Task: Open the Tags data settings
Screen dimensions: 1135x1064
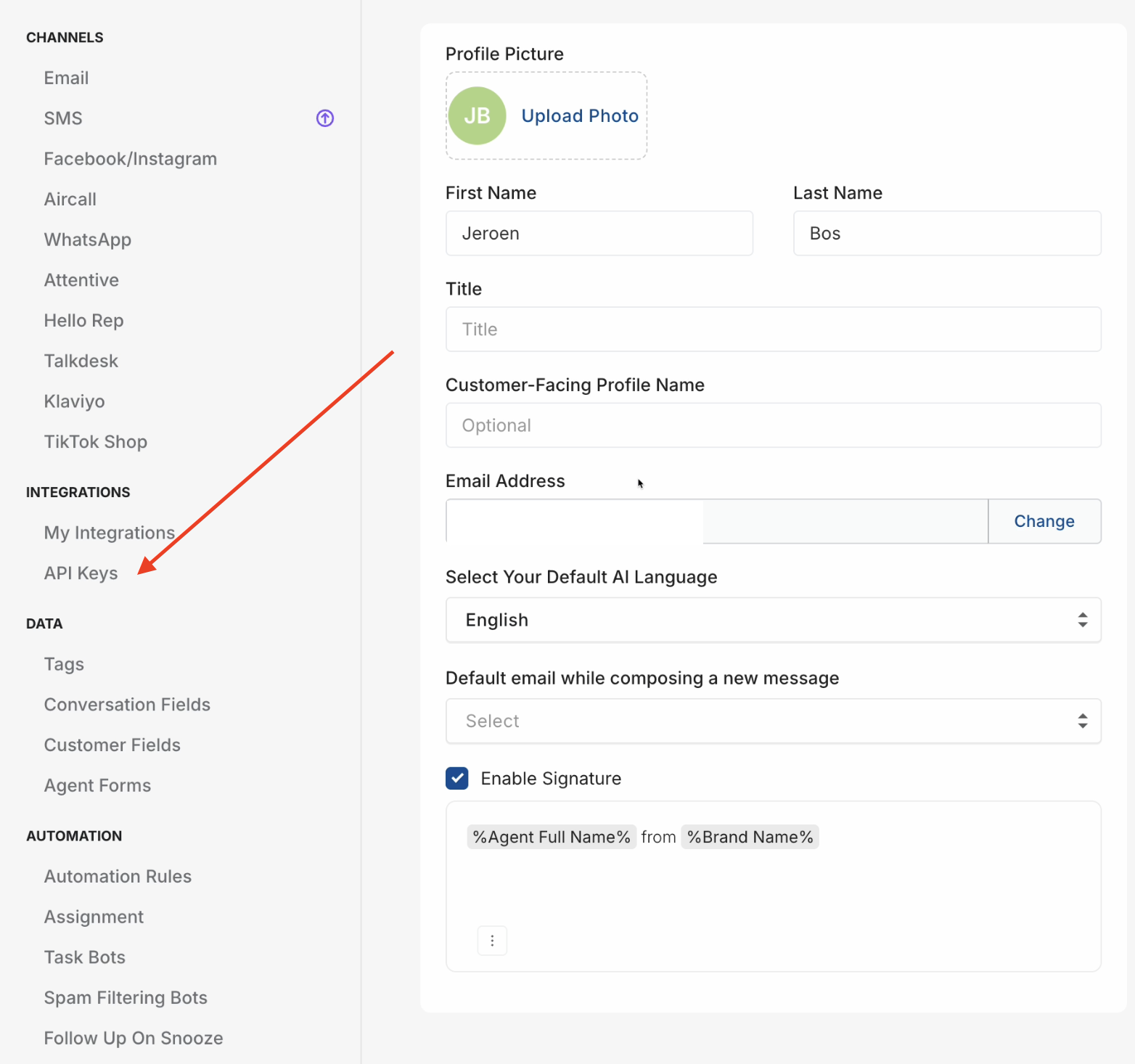Action: tap(64, 664)
